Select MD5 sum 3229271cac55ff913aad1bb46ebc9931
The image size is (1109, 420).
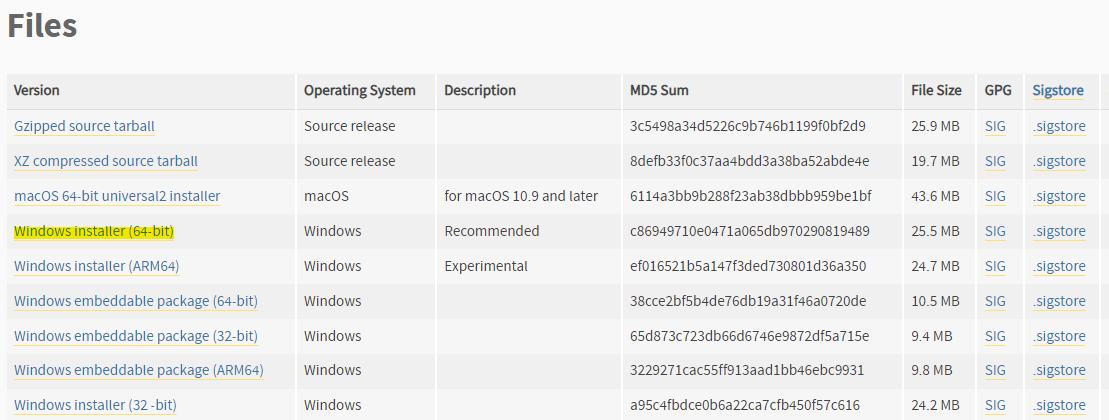[x=747, y=371]
